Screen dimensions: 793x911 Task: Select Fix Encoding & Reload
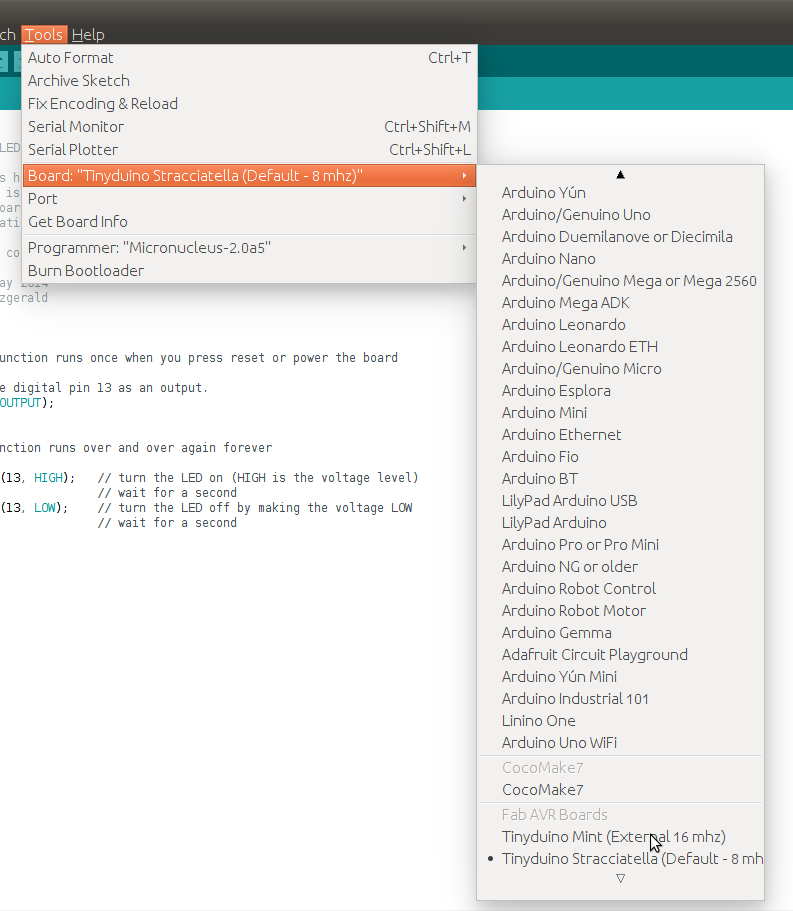250,104
